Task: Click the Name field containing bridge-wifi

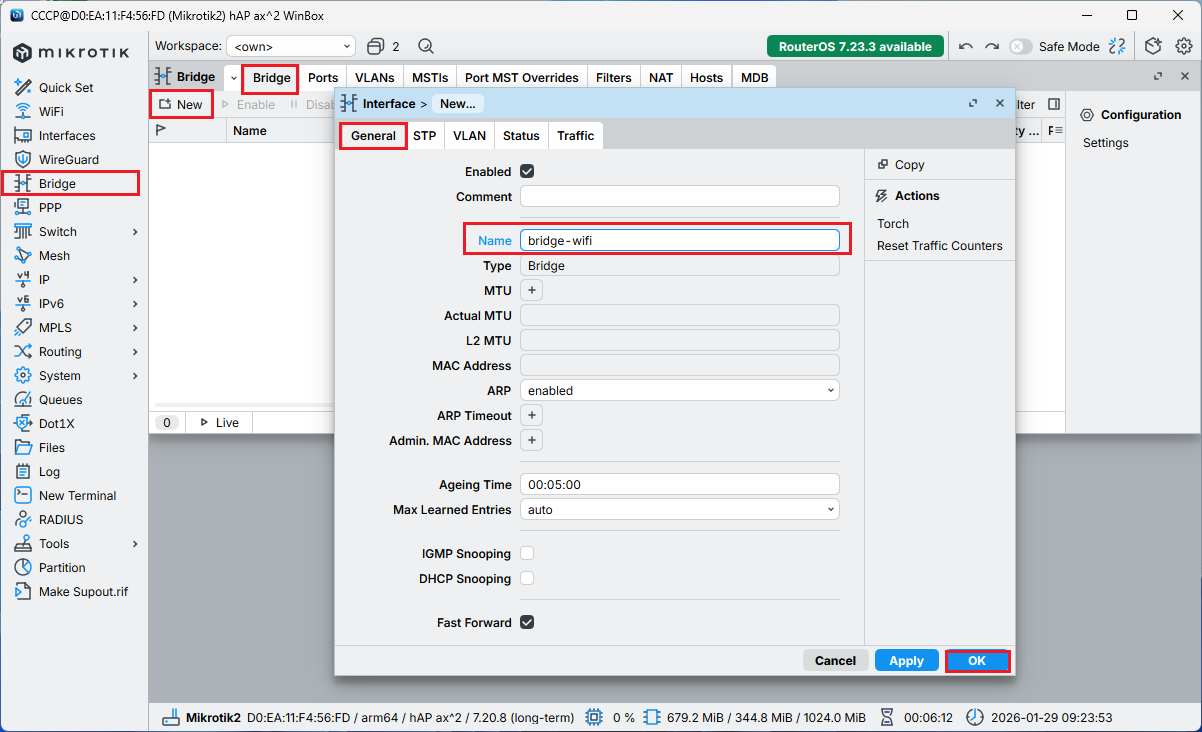Action: coord(680,240)
